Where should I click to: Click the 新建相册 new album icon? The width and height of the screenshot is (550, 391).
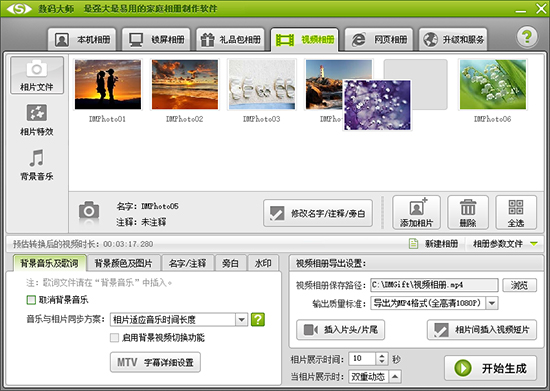pos(414,243)
